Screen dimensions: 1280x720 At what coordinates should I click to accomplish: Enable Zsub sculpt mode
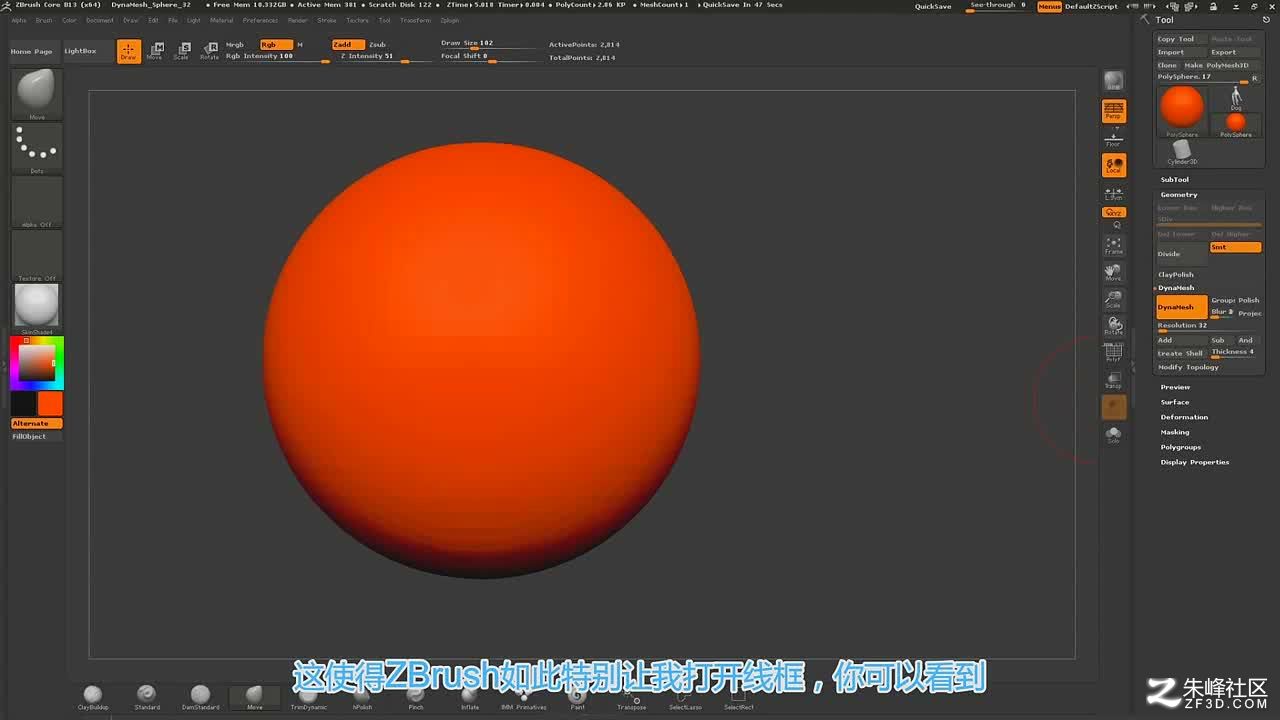[377, 44]
